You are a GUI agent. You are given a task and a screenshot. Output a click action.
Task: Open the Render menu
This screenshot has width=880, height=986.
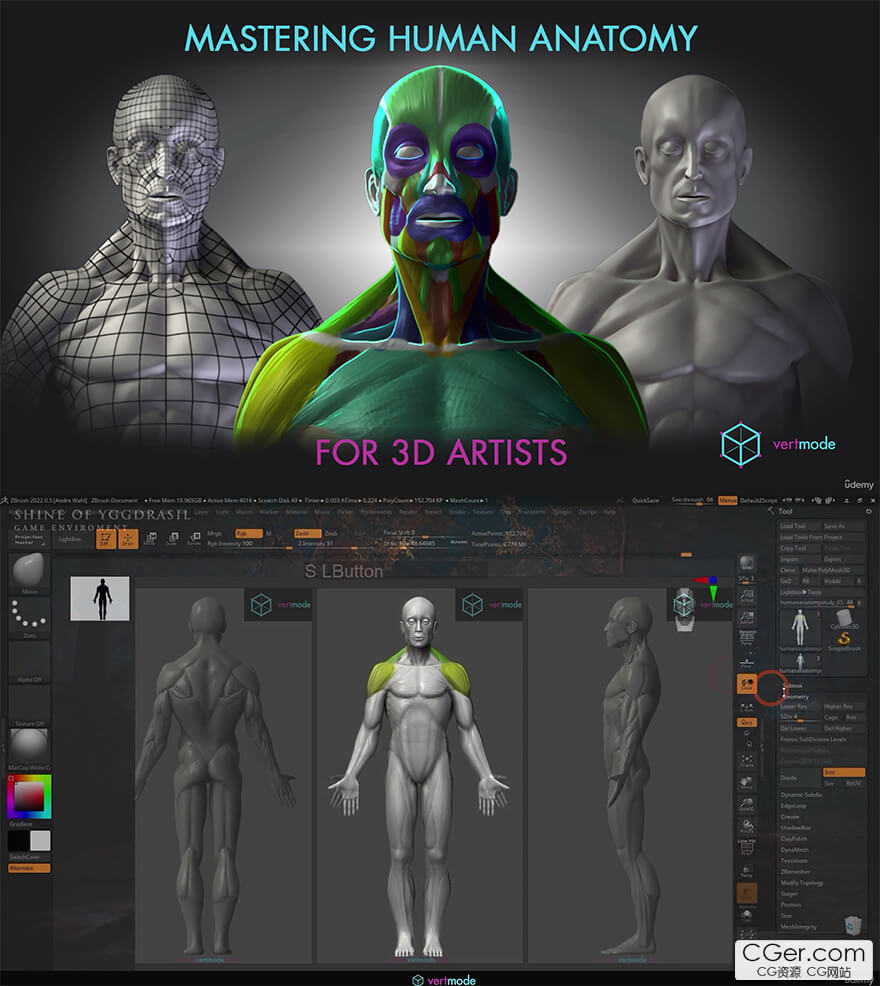click(408, 512)
